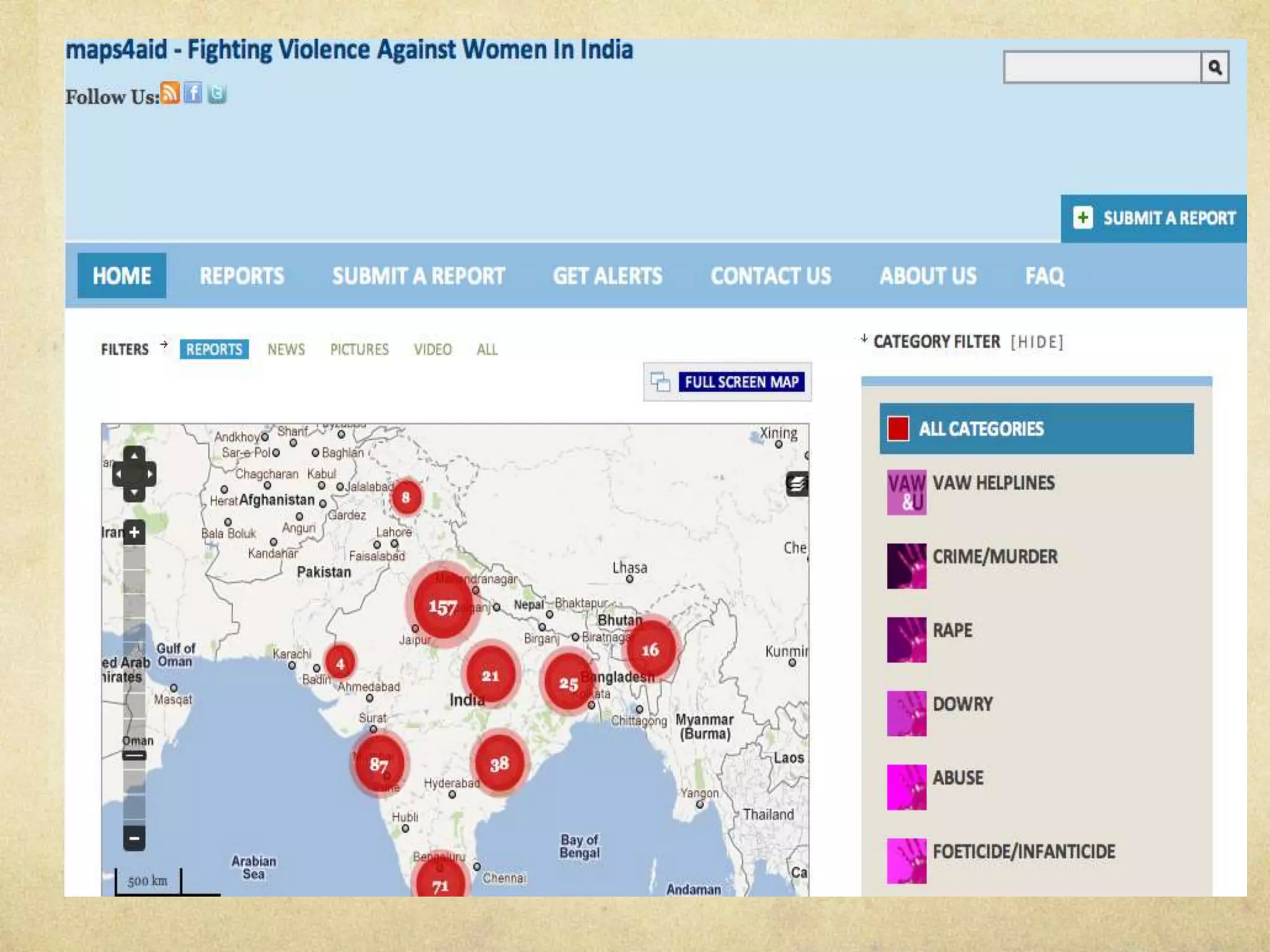Enable the VAW Helplines category
This screenshot has width=1270, height=952.
point(993,483)
